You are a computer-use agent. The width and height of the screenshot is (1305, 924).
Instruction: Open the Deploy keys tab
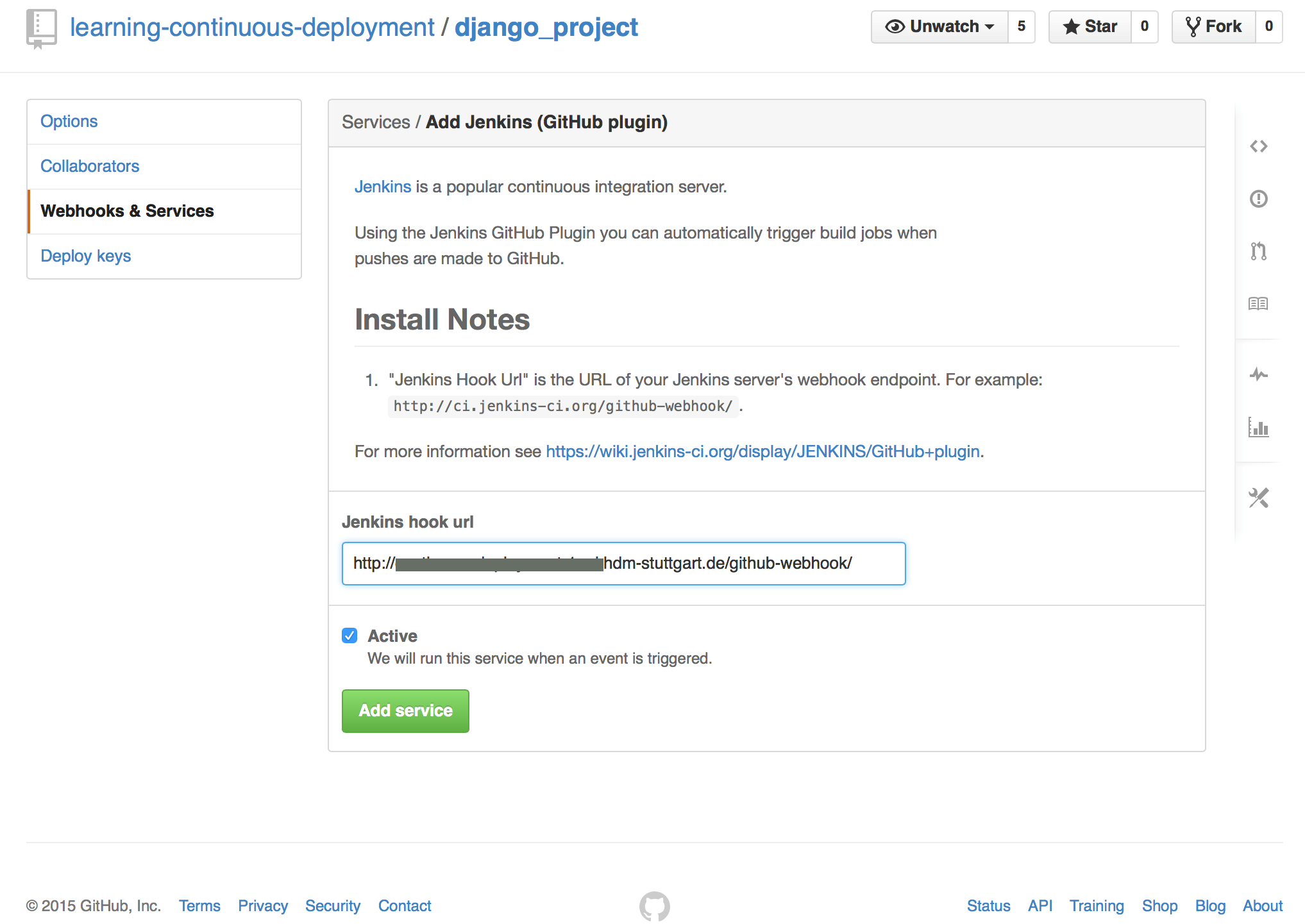164,256
